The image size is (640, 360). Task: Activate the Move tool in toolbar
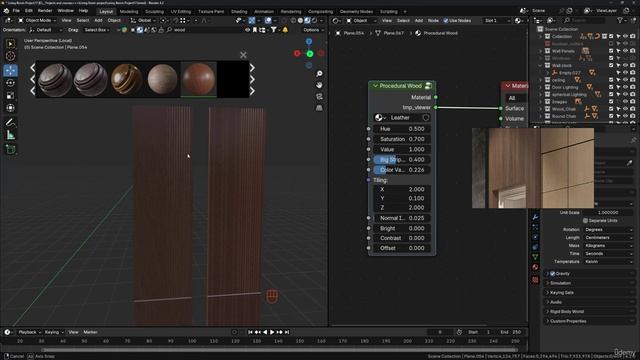[x=11, y=70]
